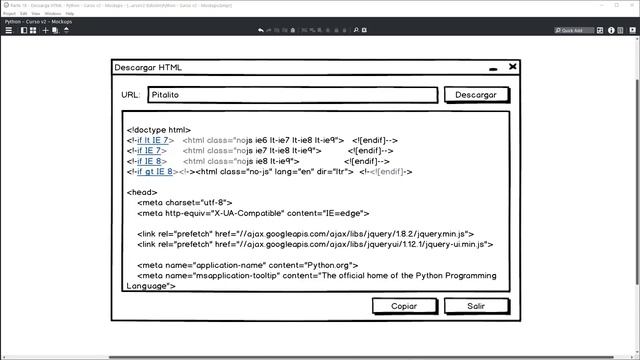Minimize the Balsamiq application window
This screenshot has width=640, height=360.
[602, 5]
